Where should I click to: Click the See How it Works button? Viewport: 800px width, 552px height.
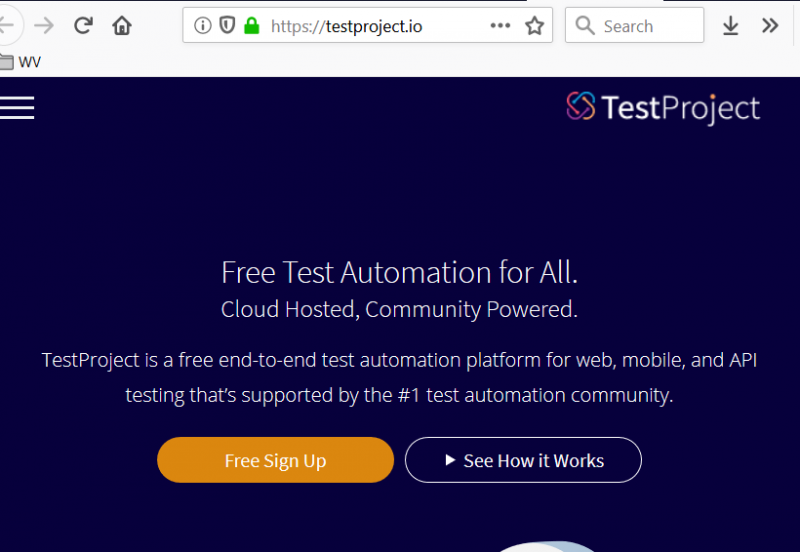(x=523, y=460)
